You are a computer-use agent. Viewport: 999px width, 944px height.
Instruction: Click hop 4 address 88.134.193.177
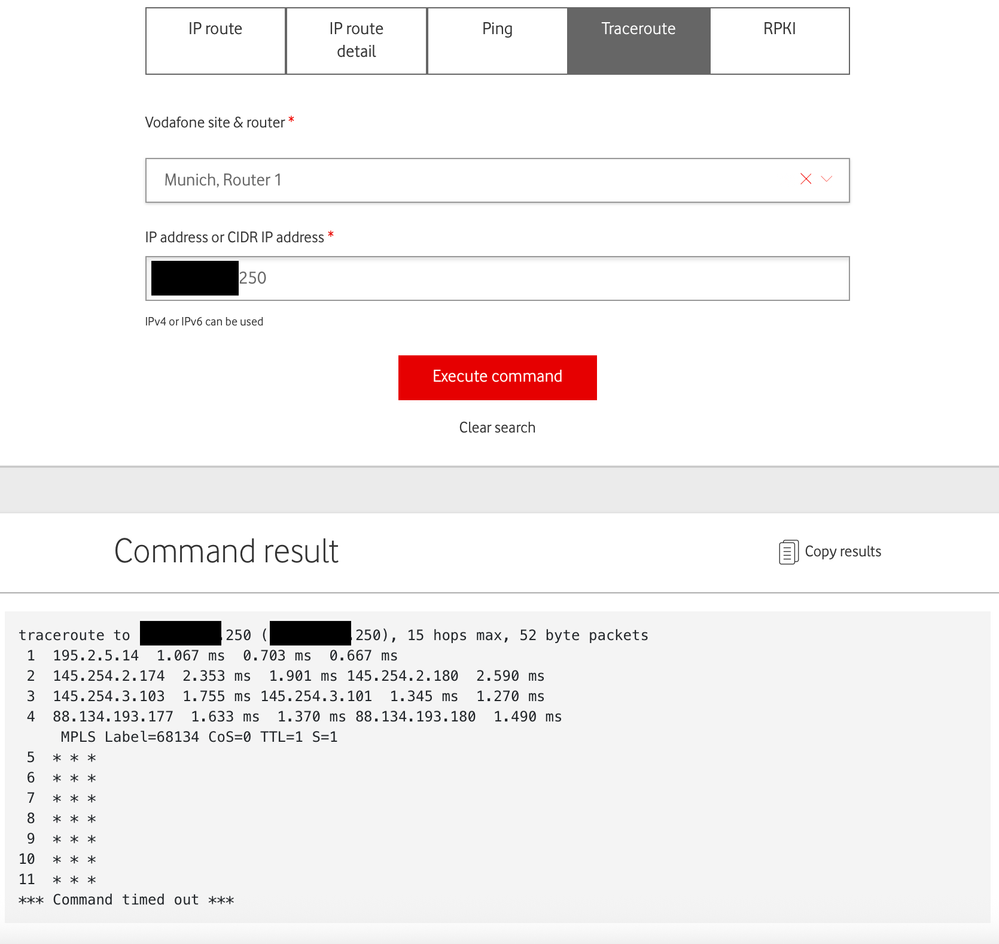[x=113, y=717]
